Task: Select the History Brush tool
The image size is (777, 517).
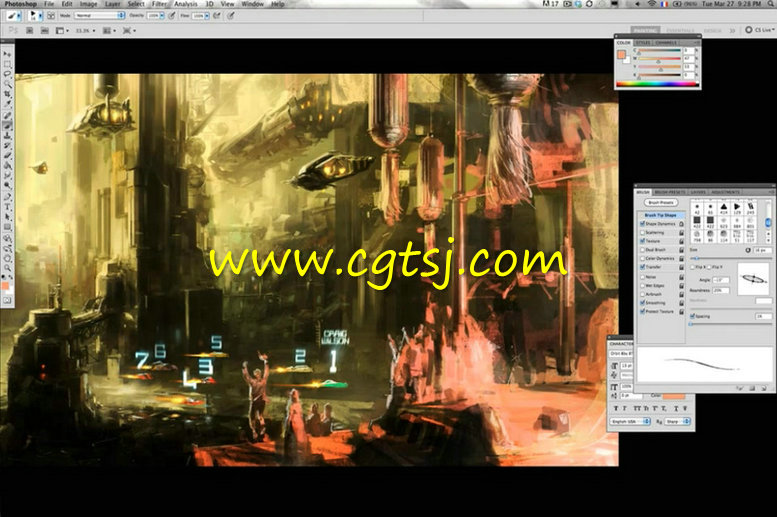Action: click(x=7, y=145)
